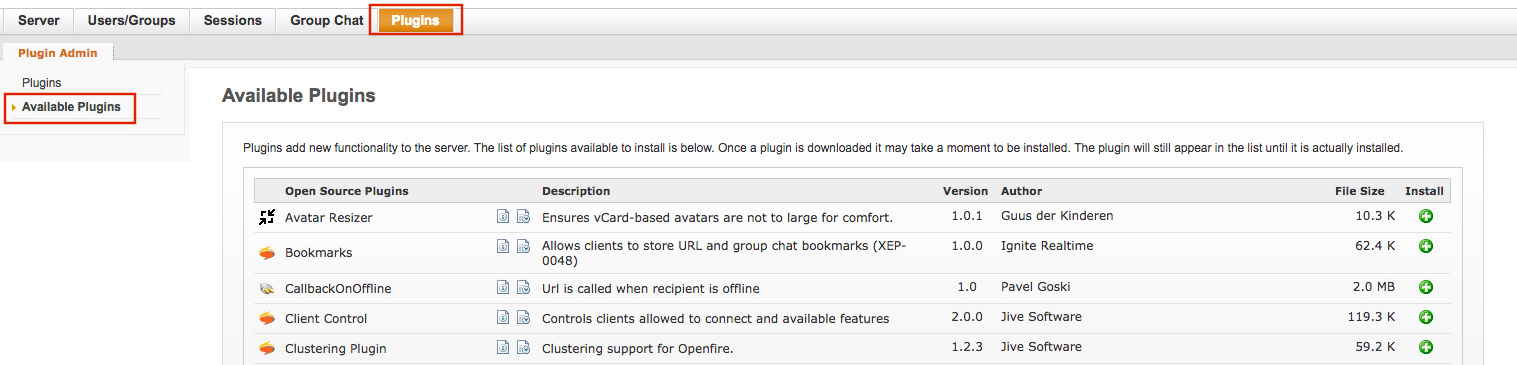Viewport: 1517px width, 365px height.
Task: Open the Avatar Resizer readme icon
Action: [503, 216]
